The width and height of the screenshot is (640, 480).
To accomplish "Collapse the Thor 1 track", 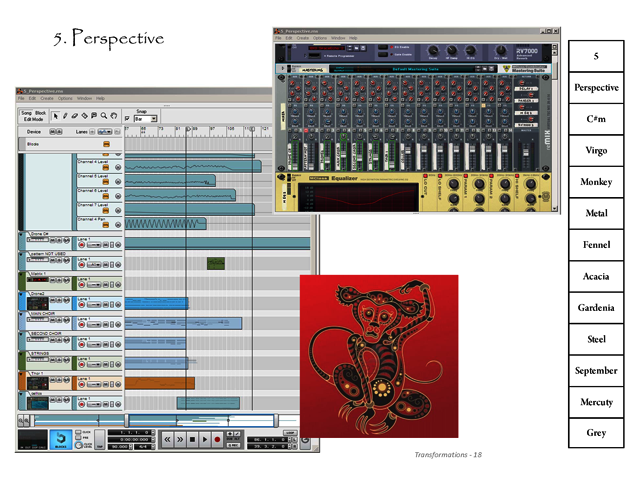I will pos(21,374).
